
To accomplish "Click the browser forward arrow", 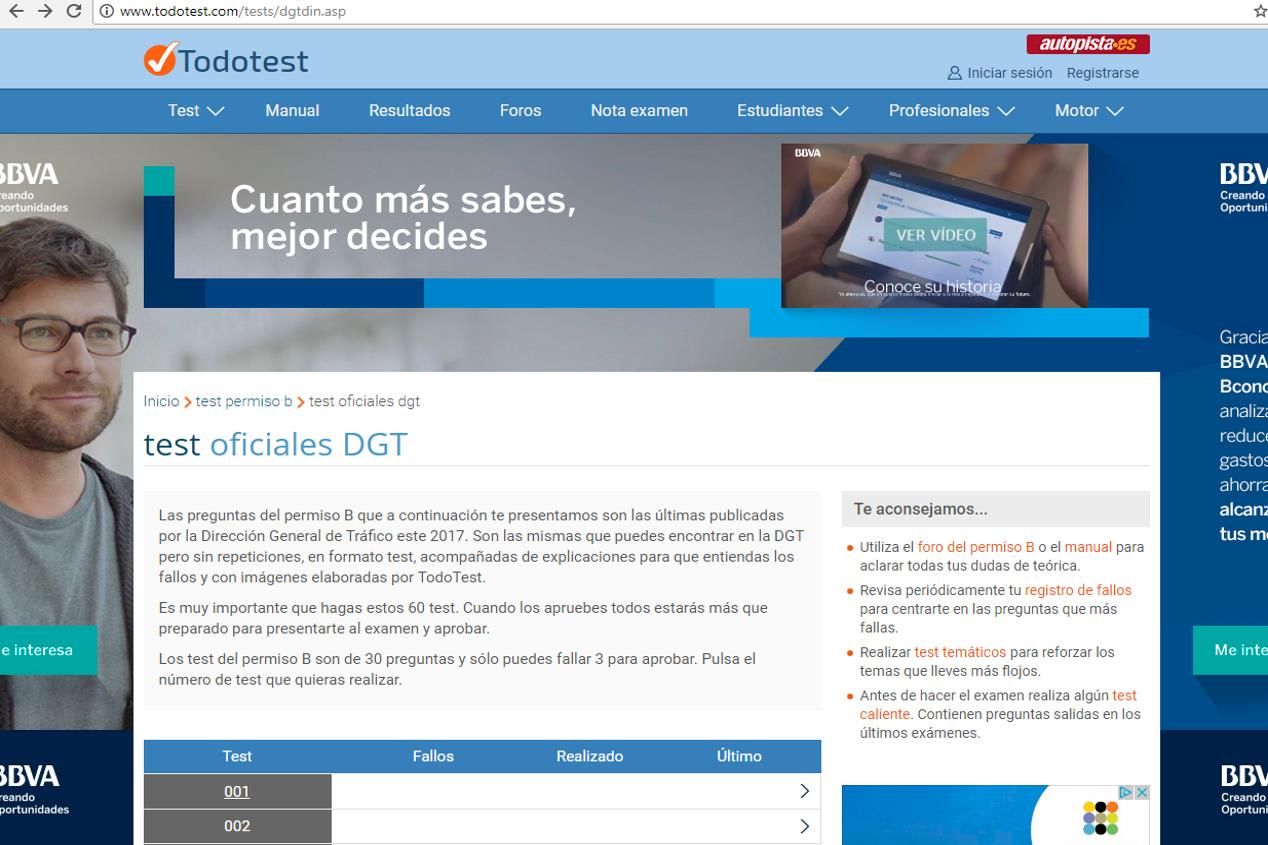I will pos(44,11).
